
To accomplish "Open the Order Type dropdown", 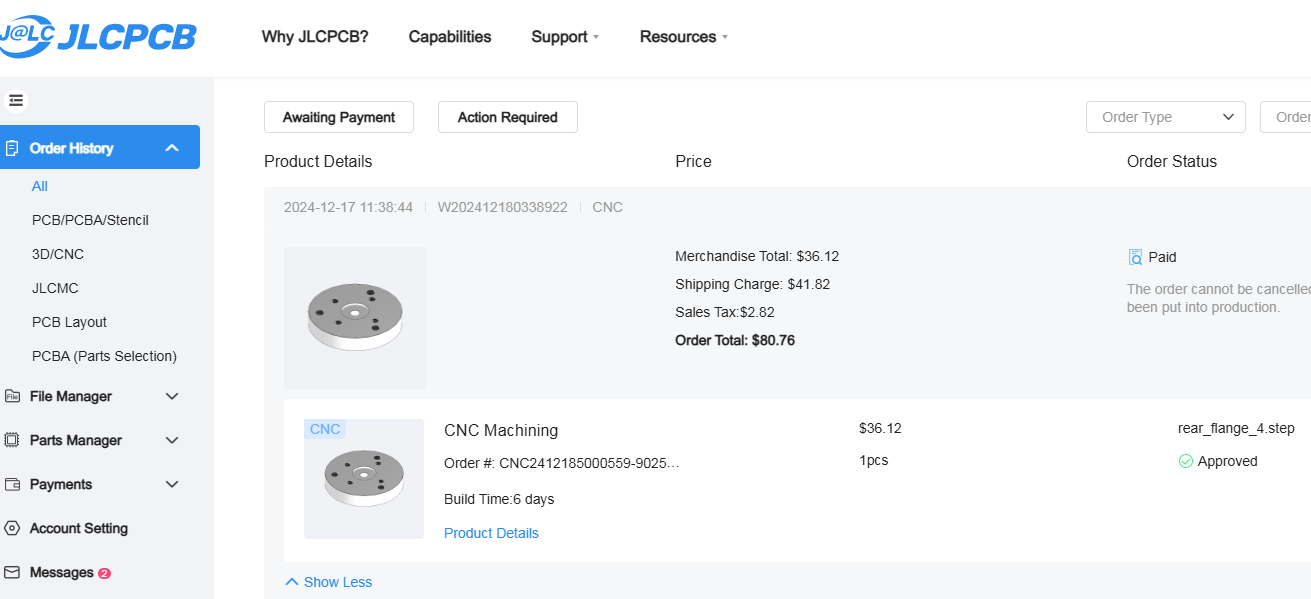I will (x=1165, y=117).
